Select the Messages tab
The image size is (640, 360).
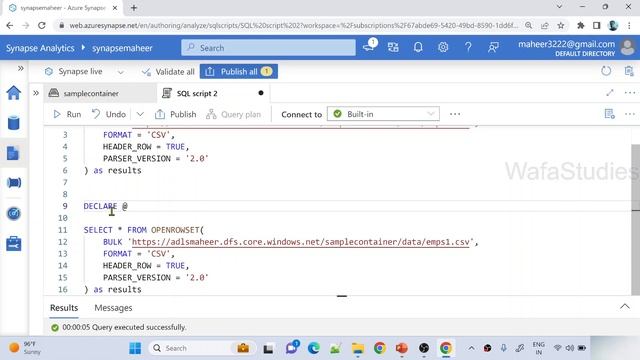[113, 308]
